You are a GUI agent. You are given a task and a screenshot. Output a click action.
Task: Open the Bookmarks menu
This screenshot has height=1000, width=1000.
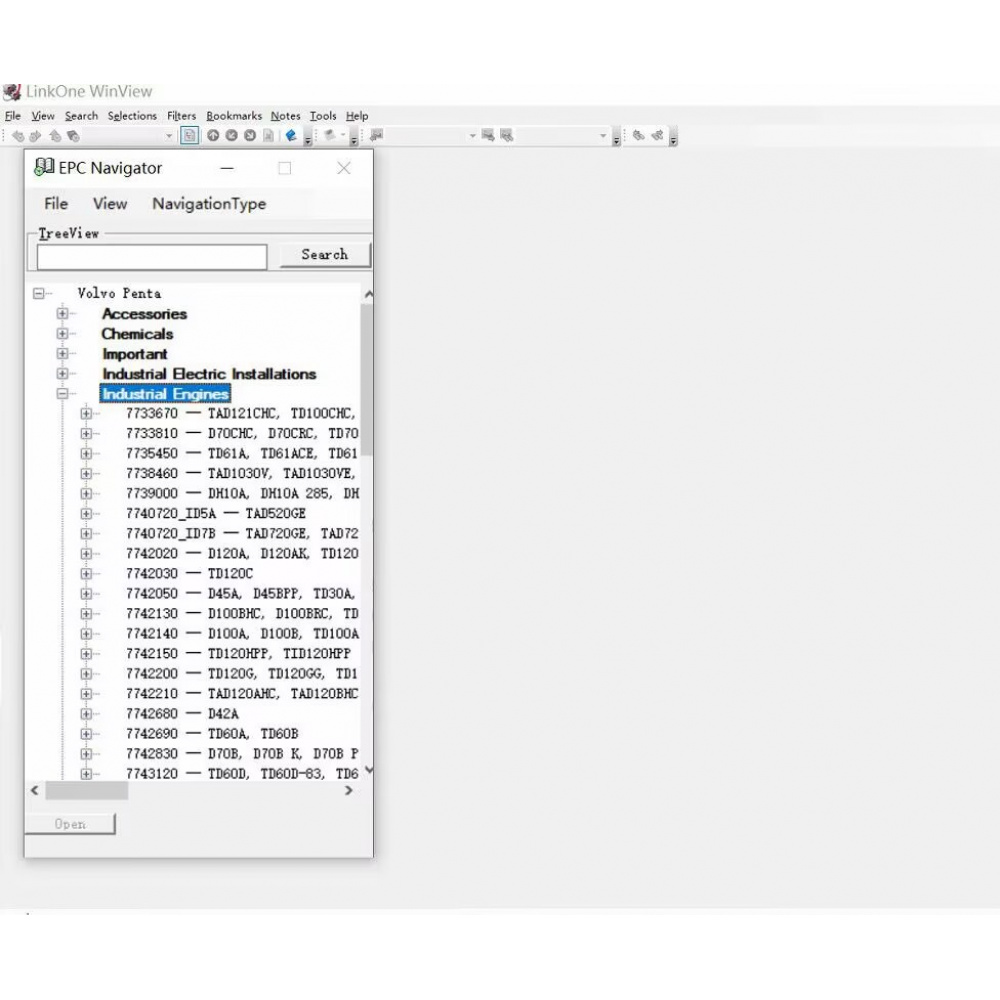[234, 116]
